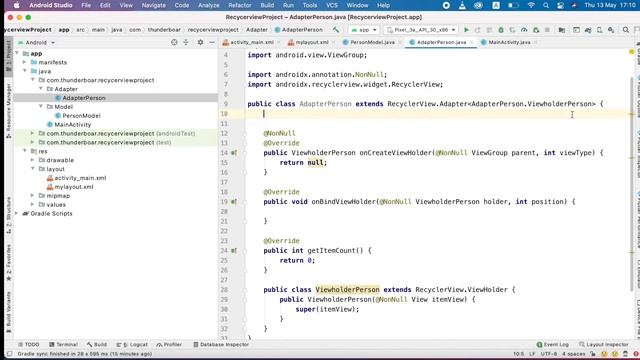This screenshot has height=360, width=640.
Task: Hide the Project panel with minus icon
Action: 212,42
